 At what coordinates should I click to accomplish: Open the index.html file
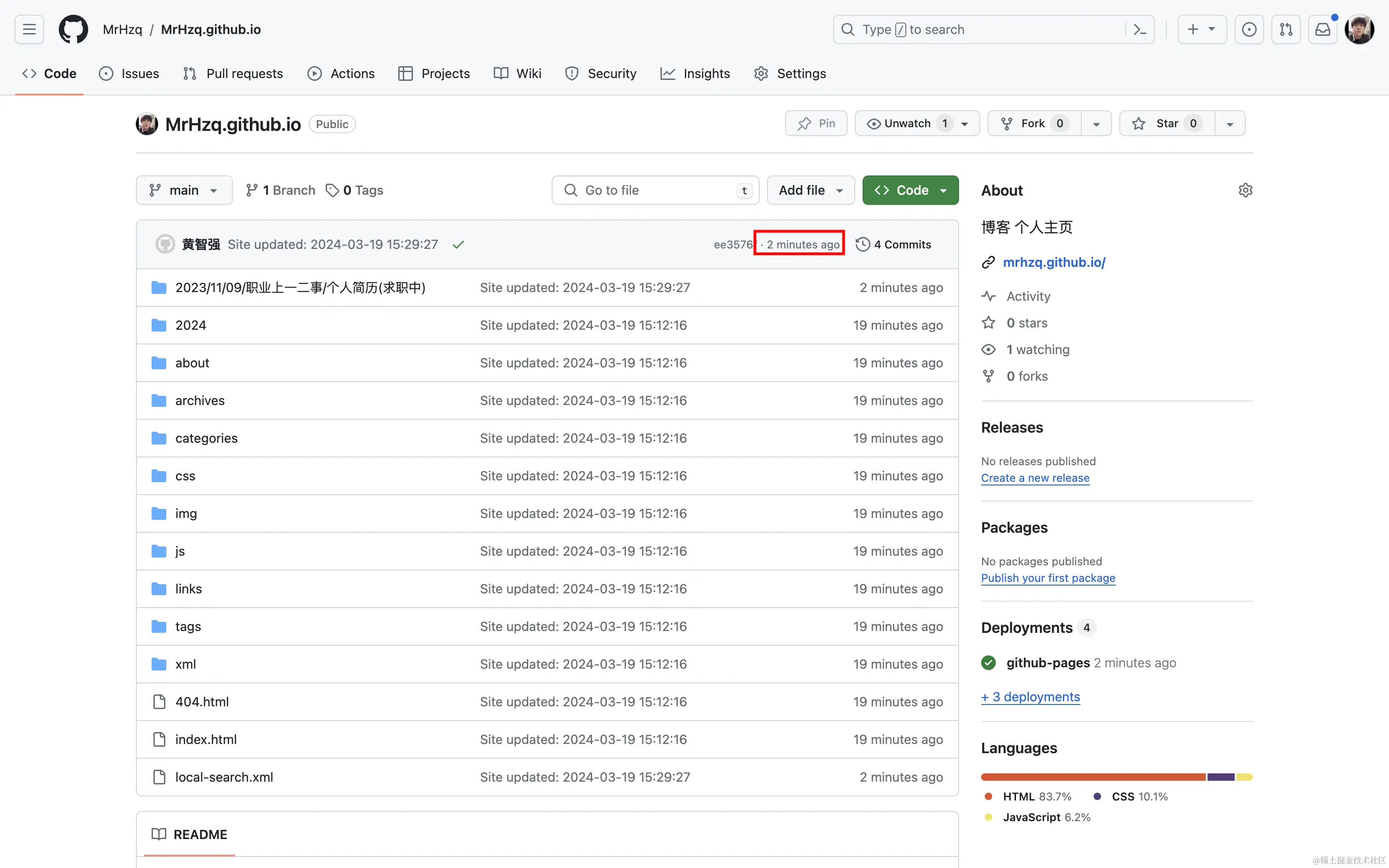coord(205,739)
